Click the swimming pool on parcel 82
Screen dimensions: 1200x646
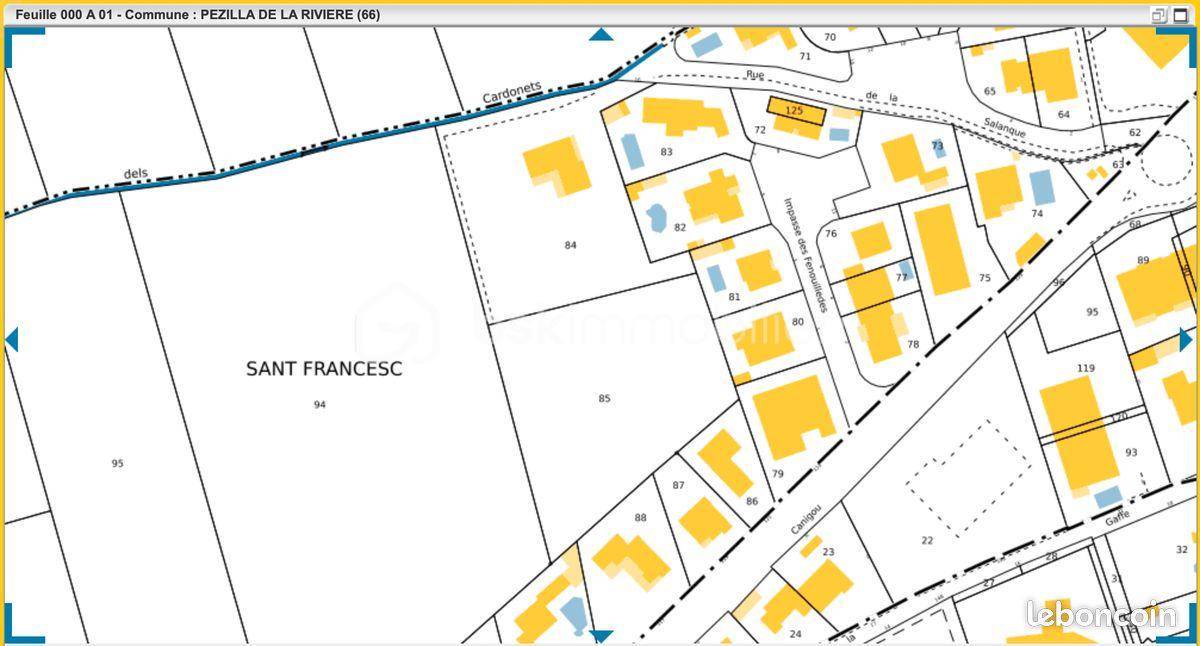[x=656, y=216]
